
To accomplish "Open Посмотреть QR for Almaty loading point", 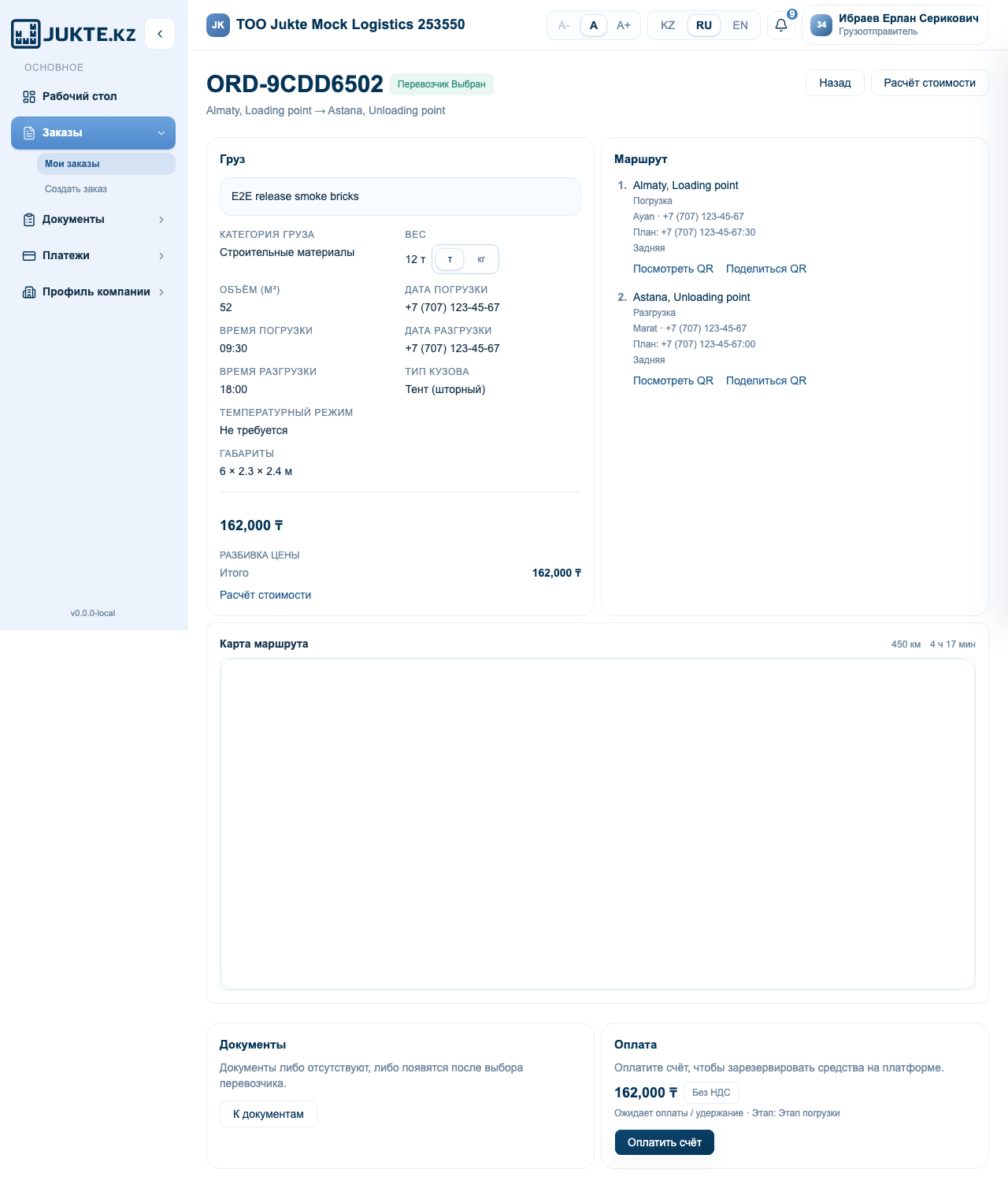I will point(673,269).
